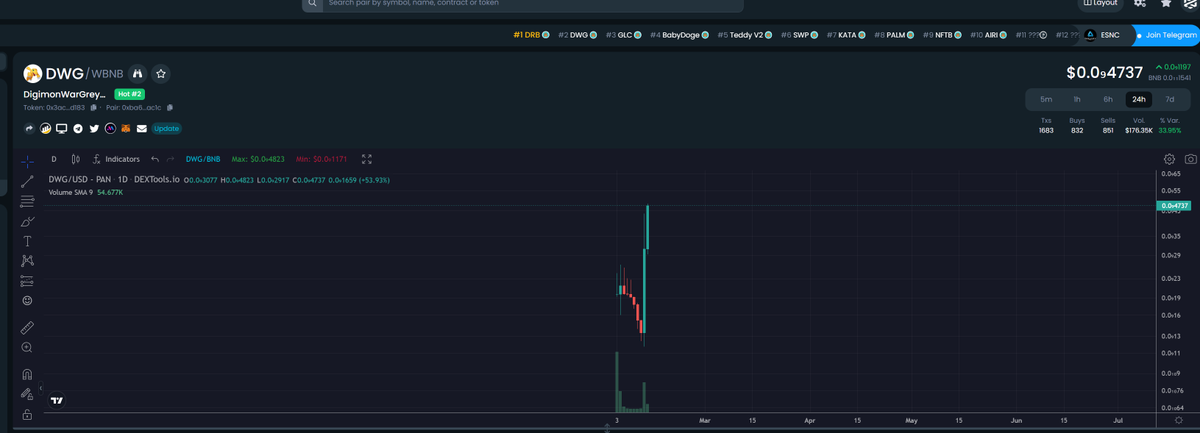Viewport: 1200px width, 433px height.
Task: Open hot pair #8 PALM
Action: click(895, 35)
